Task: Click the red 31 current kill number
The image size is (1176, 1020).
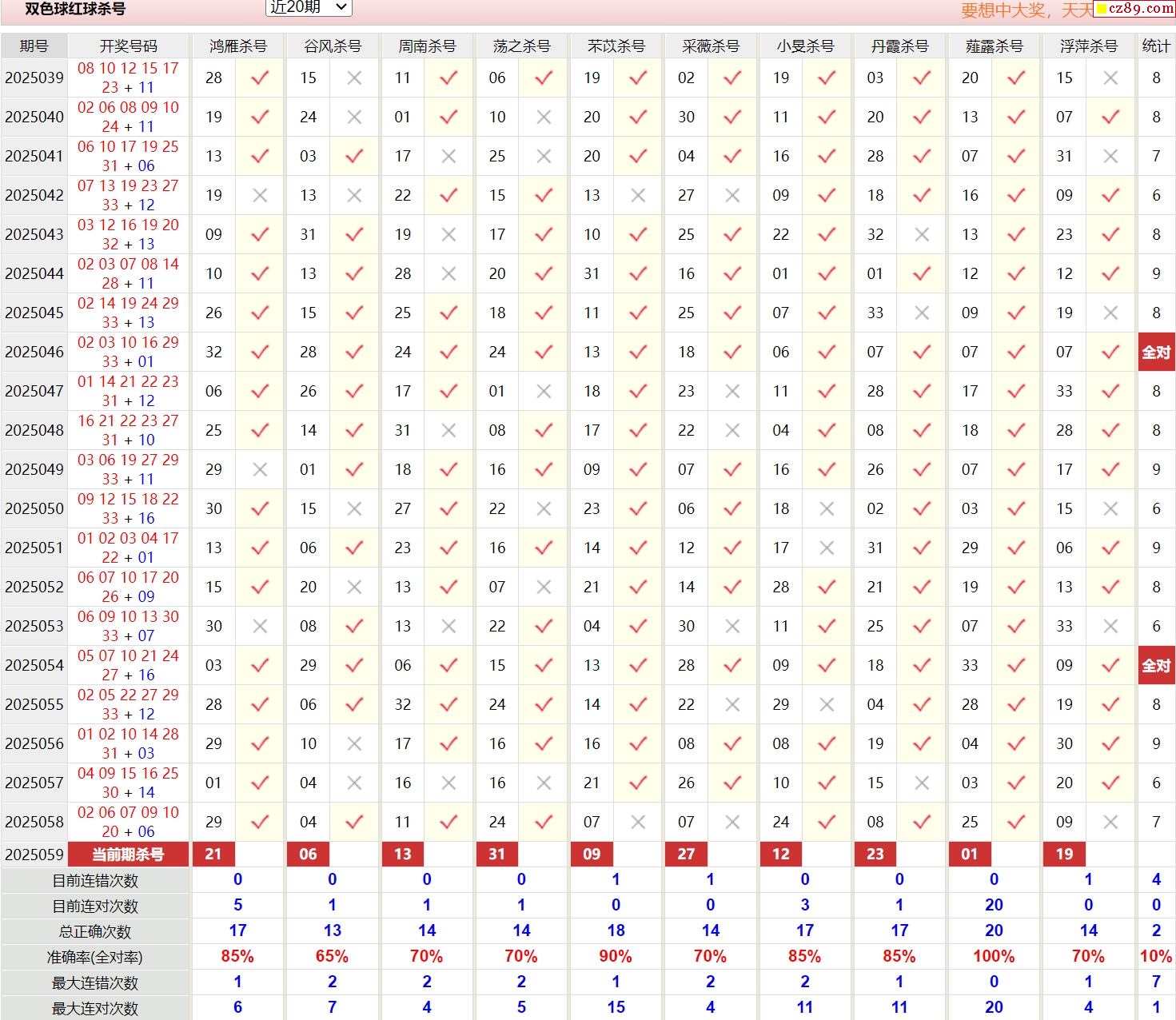Action: tap(497, 855)
